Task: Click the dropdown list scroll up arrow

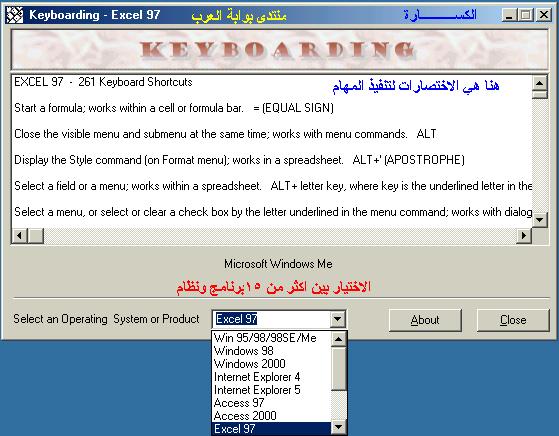Action: coord(338,339)
